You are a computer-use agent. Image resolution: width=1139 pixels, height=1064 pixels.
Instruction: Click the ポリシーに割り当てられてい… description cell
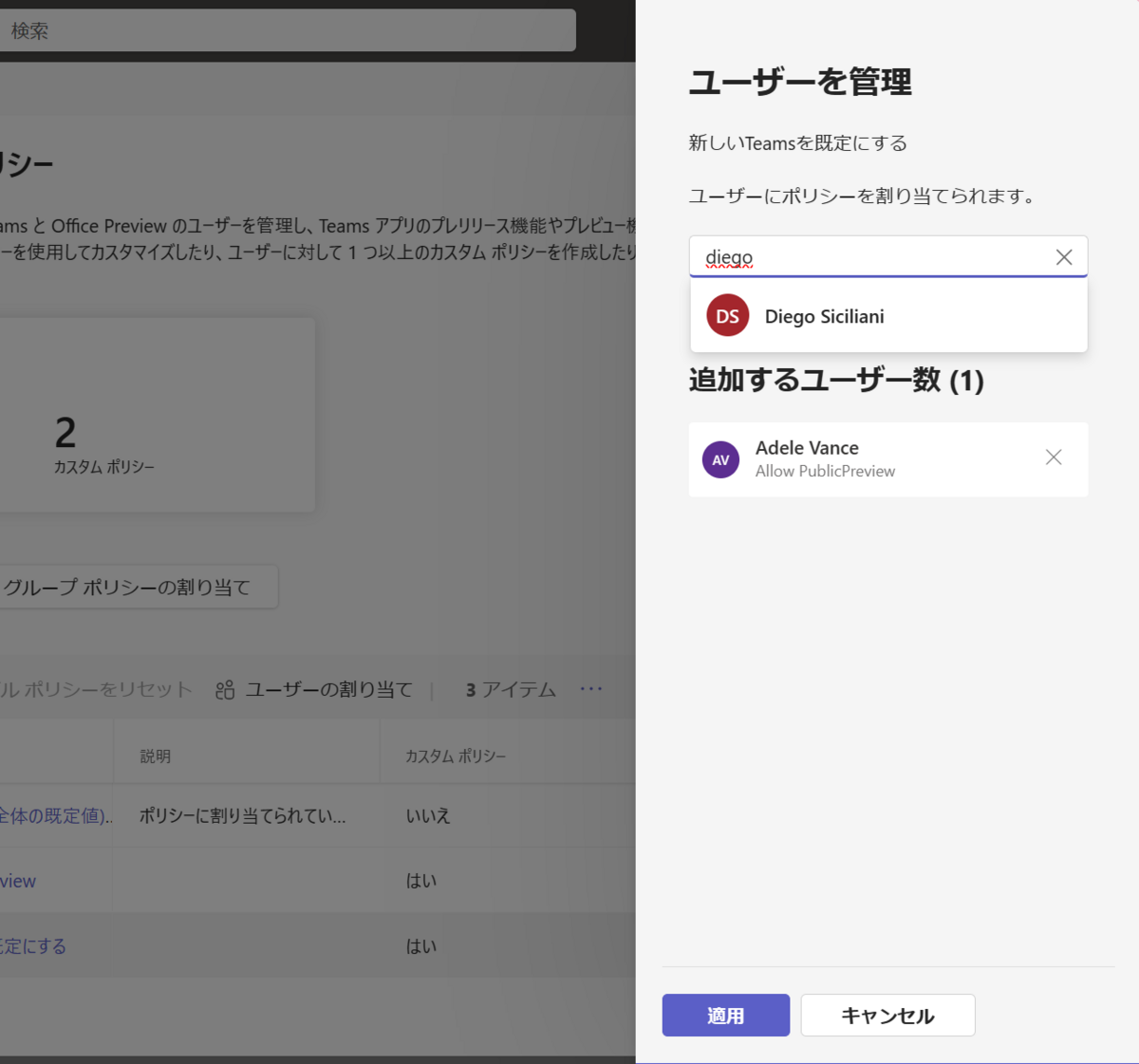pos(243,816)
